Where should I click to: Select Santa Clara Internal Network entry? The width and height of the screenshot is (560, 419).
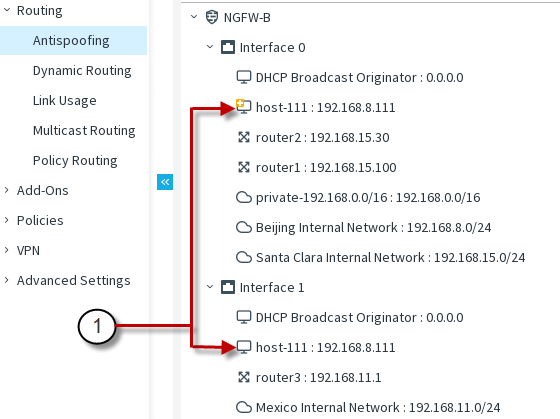point(381,257)
